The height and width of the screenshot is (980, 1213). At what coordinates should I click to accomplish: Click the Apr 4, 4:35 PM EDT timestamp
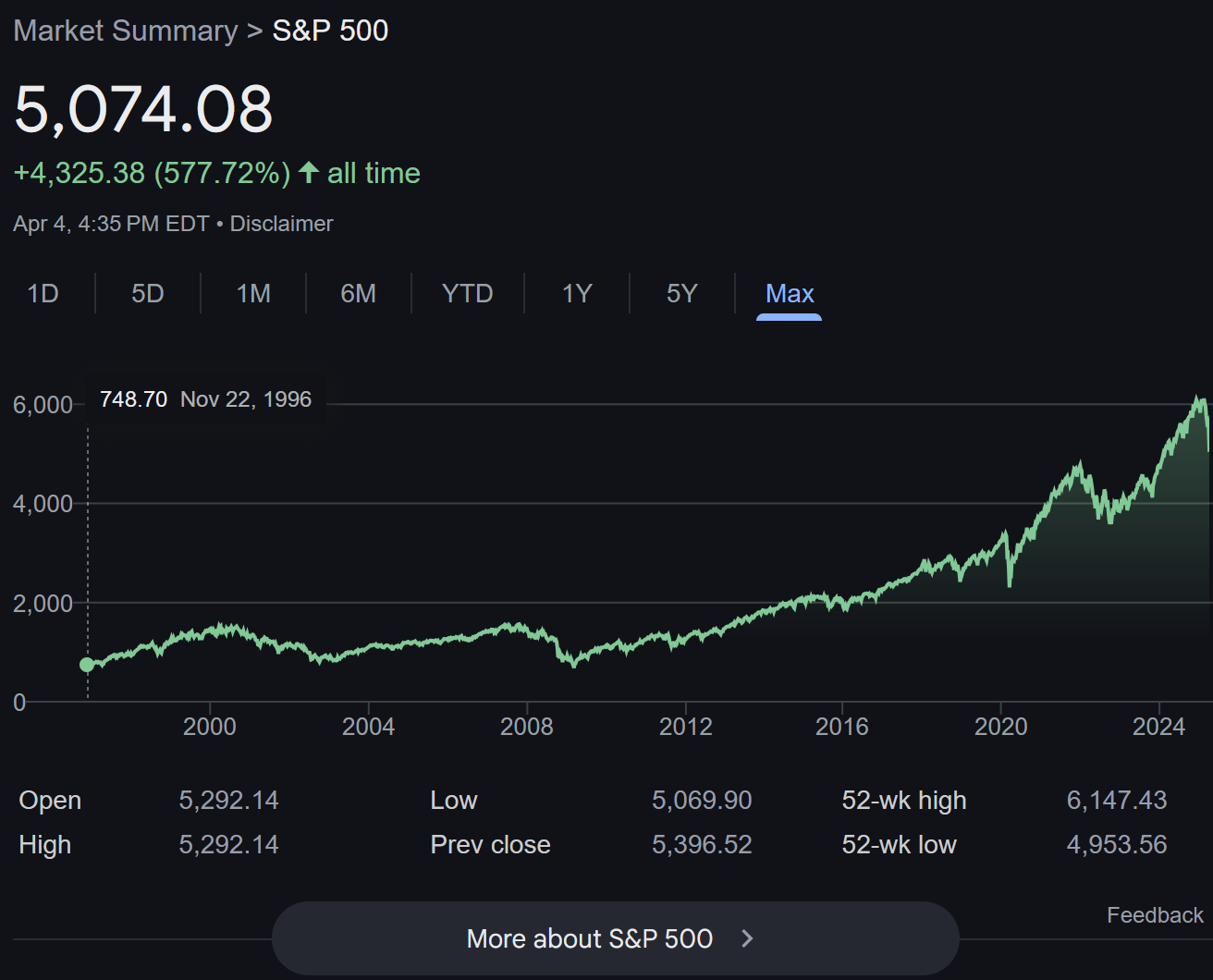111,224
